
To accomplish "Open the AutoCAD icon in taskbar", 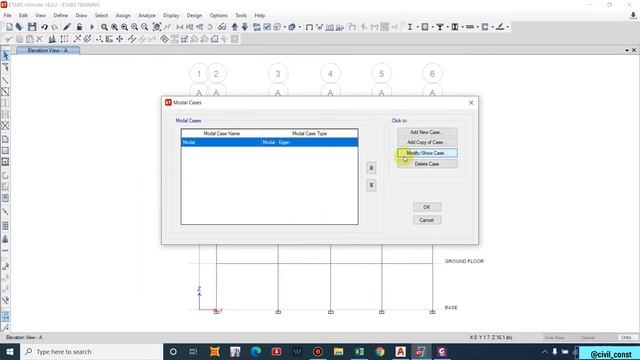I will pyautogui.click(x=400, y=351).
